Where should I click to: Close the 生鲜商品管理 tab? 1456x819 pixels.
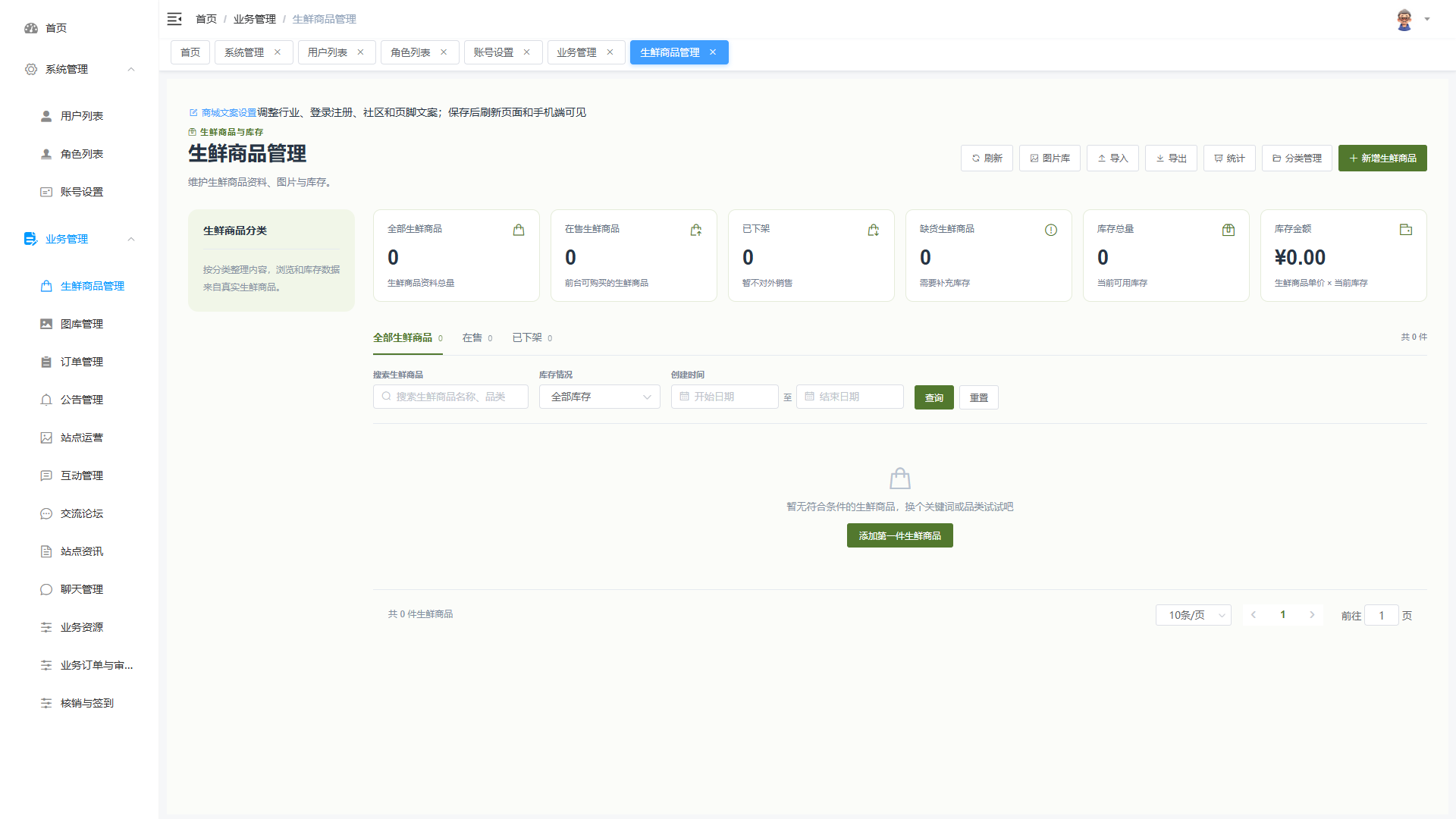tap(713, 52)
